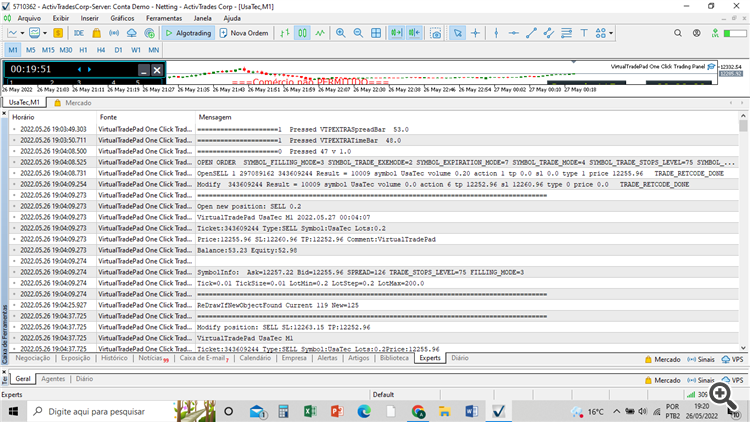The width and height of the screenshot is (750, 422).
Task: Open the VPS cloud icon in toolbar
Action: [132, 33]
